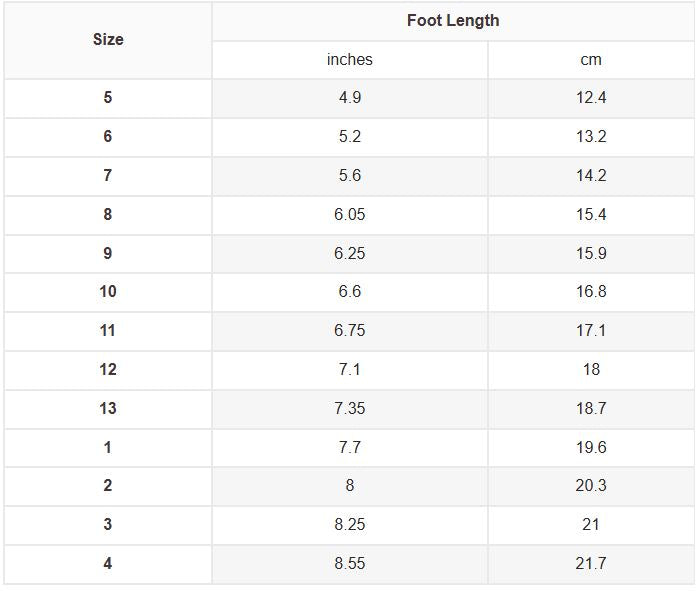The width and height of the screenshot is (699, 591).
Task: Click size 7 row label
Action: point(108,176)
